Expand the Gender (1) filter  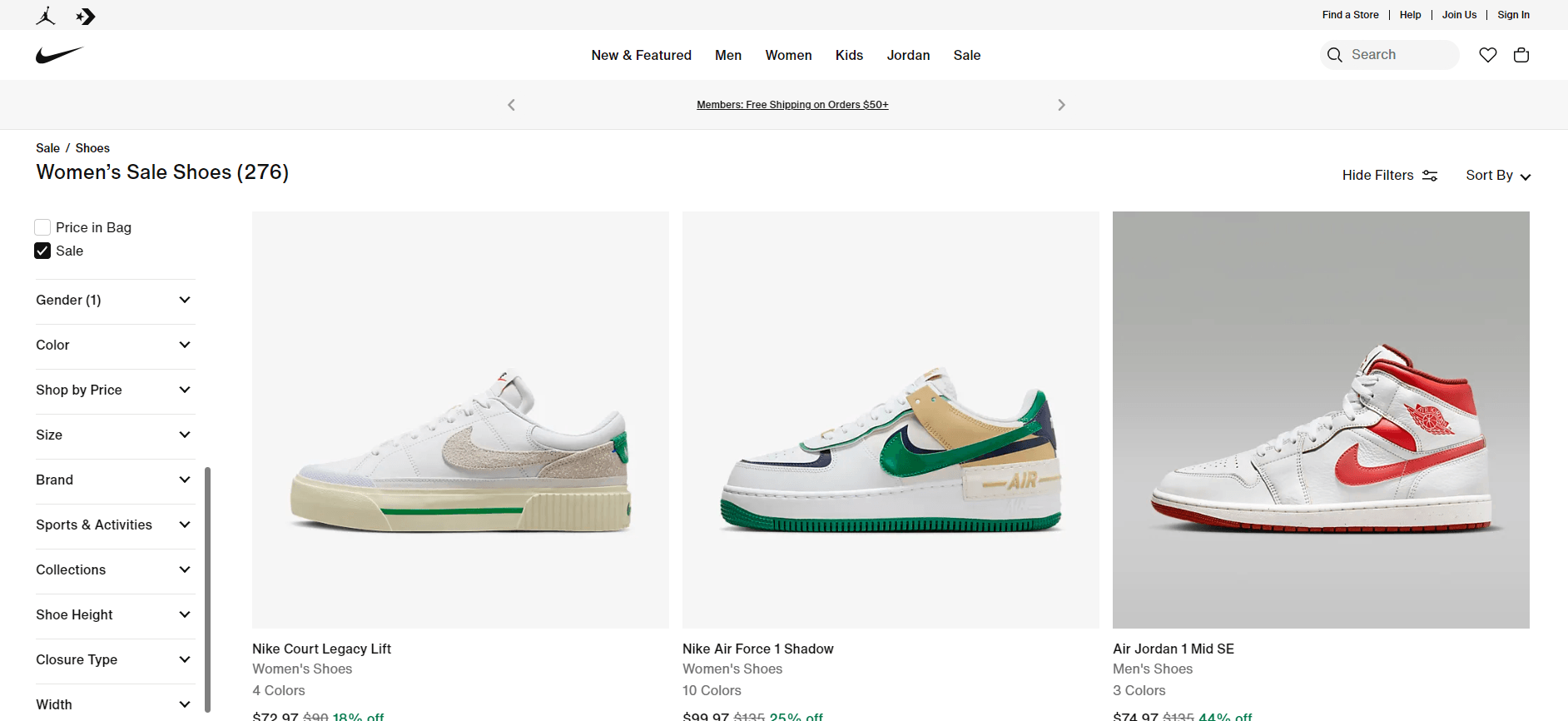point(115,300)
